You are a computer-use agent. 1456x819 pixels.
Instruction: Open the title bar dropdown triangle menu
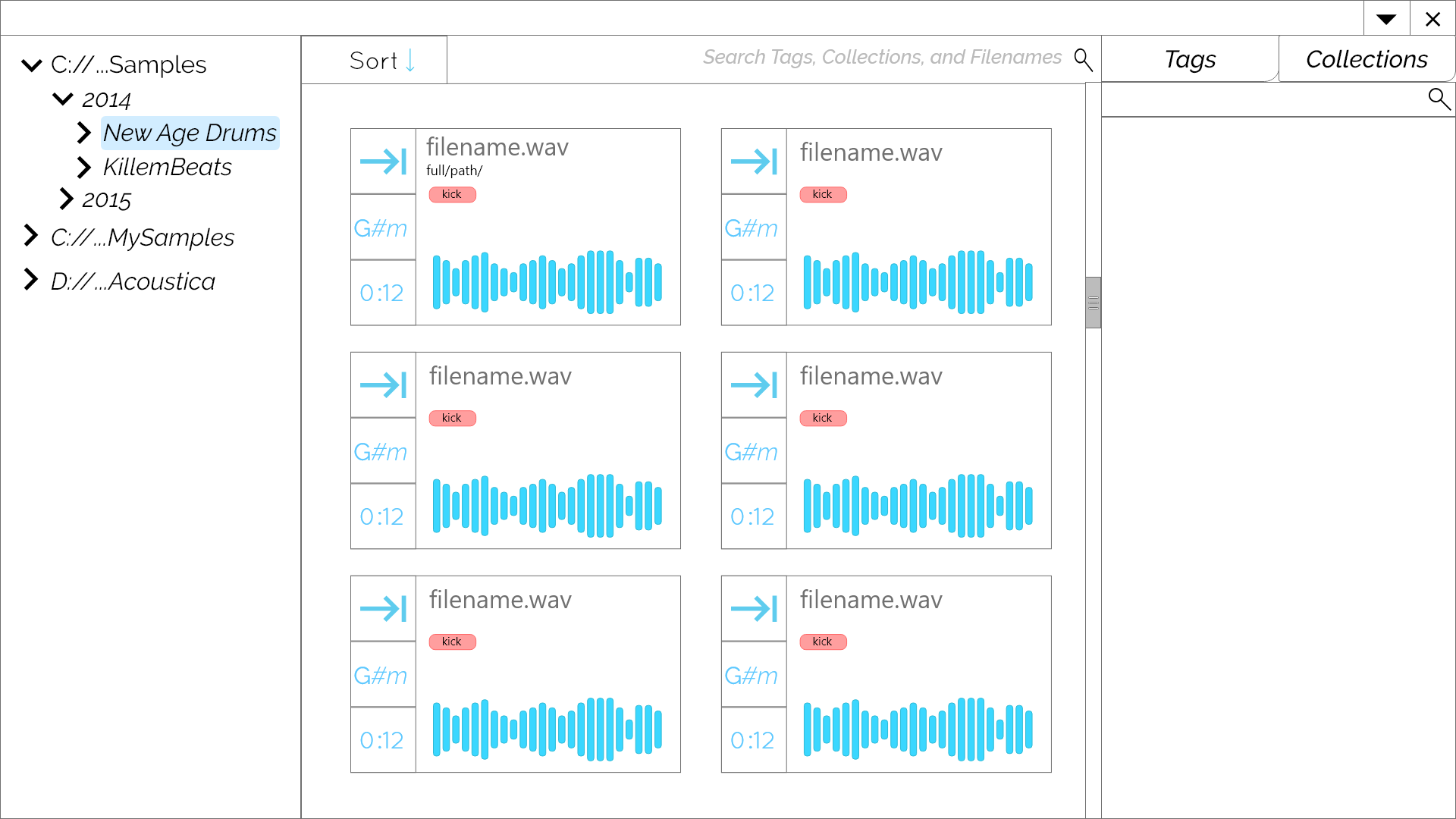coord(1386,19)
